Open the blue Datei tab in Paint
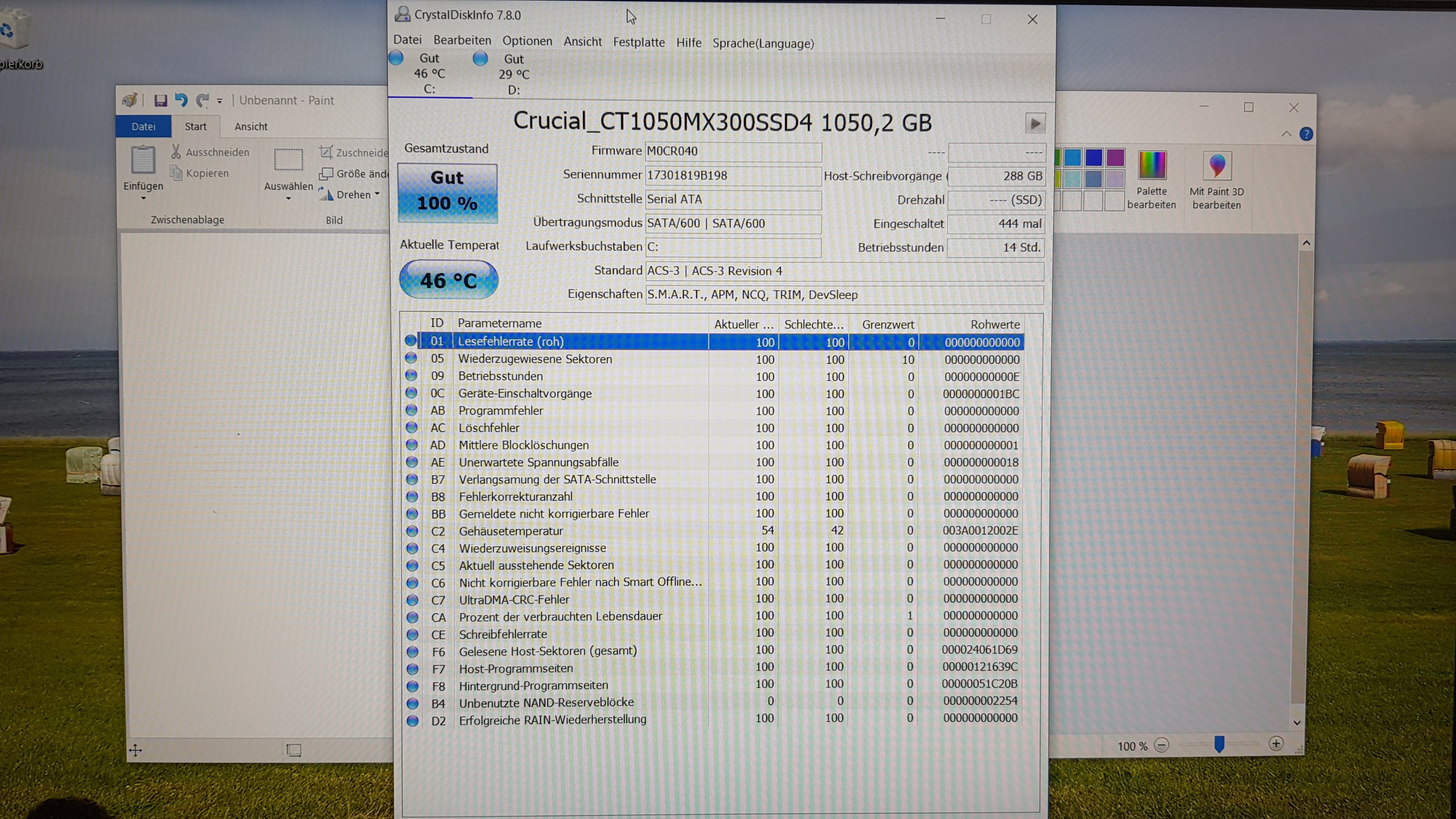The width and height of the screenshot is (1456, 819). point(144,127)
